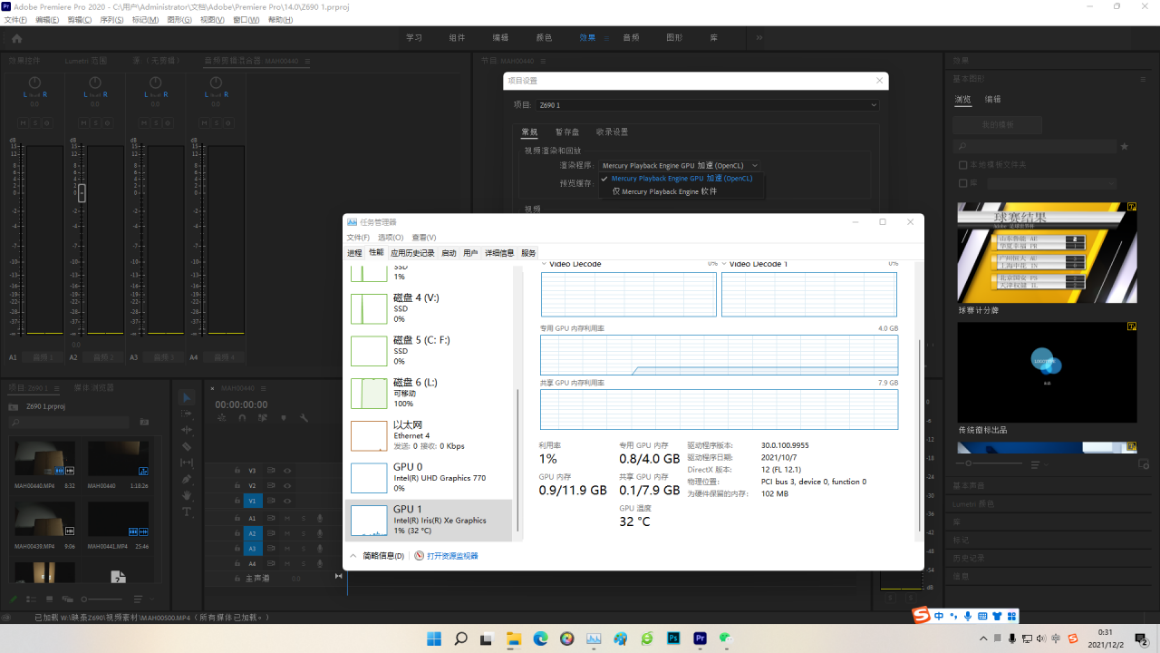The width and height of the screenshot is (1160, 653).
Task: Switch project panel to list view
Action: (31, 599)
